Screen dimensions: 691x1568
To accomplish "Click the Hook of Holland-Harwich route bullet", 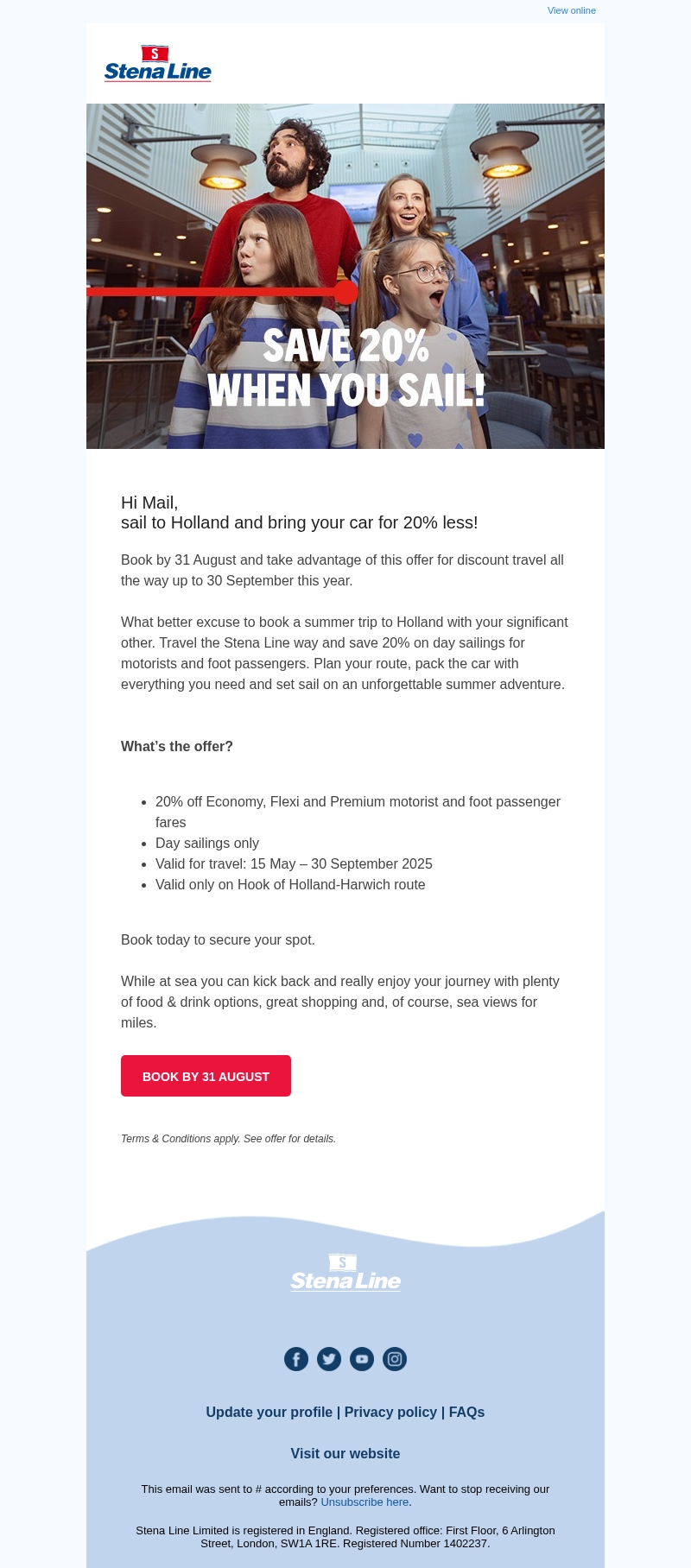I will pyautogui.click(x=290, y=885).
